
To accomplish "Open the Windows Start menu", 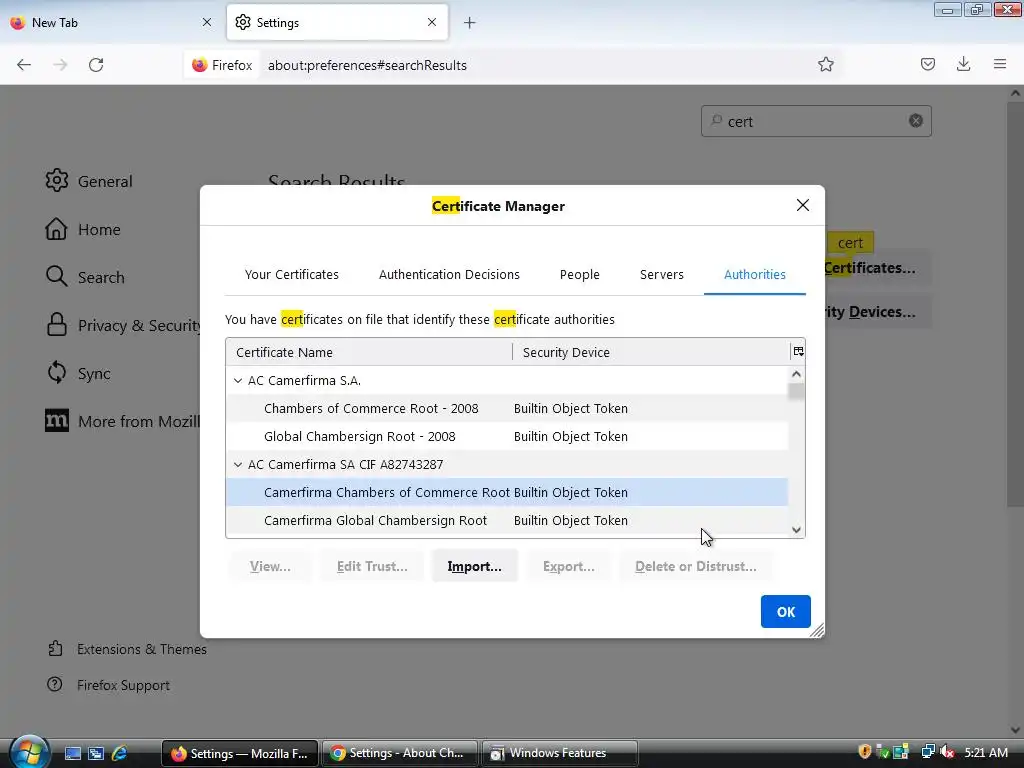I will click(x=29, y=752).
